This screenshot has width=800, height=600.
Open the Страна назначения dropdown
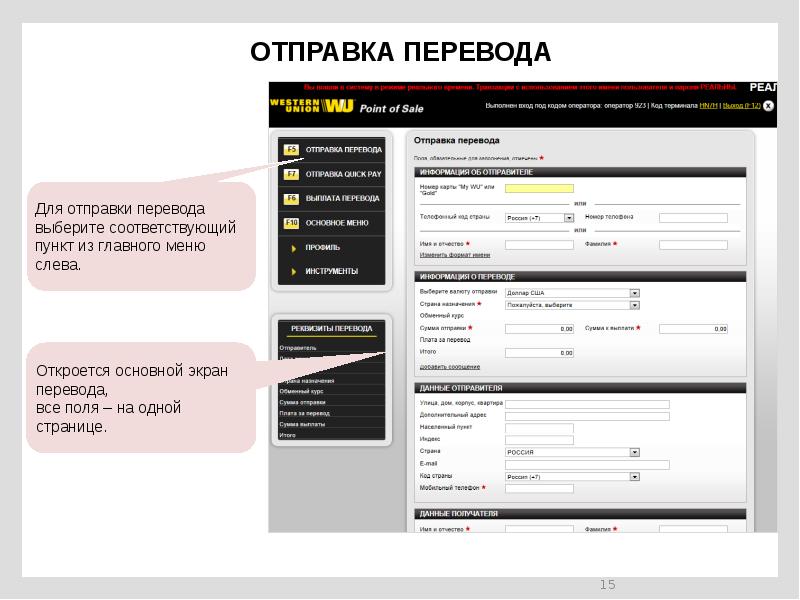tap(634, 305)
